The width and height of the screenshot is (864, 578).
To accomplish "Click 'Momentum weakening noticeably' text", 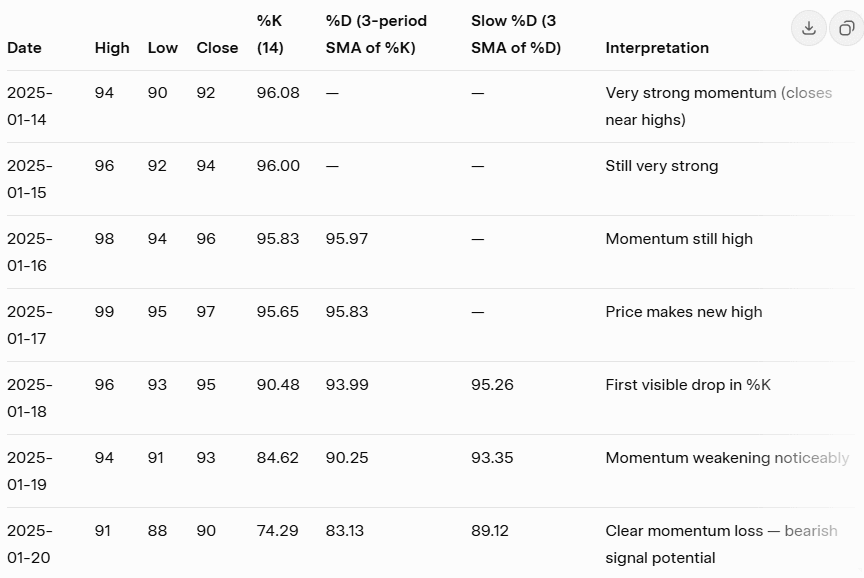I will [x=727, y=458].
